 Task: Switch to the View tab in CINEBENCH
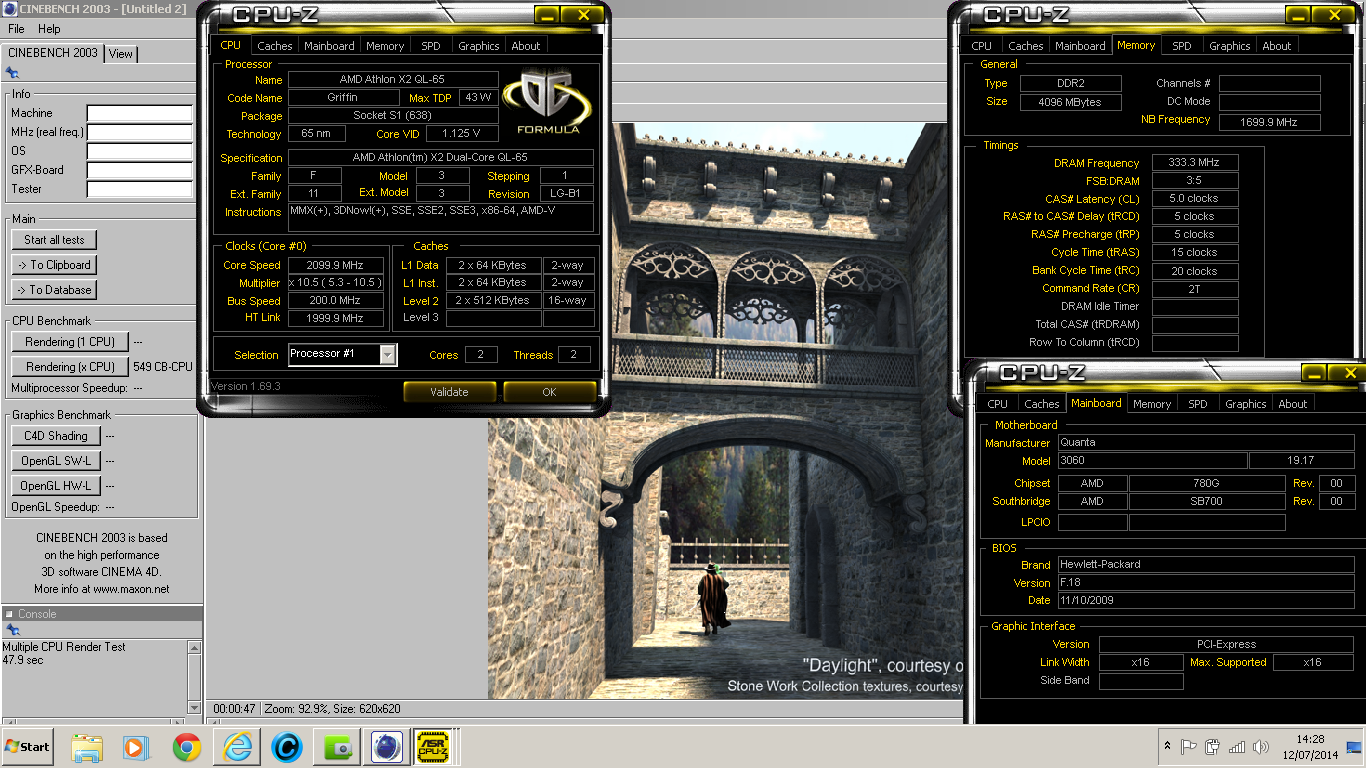point(121,54)
